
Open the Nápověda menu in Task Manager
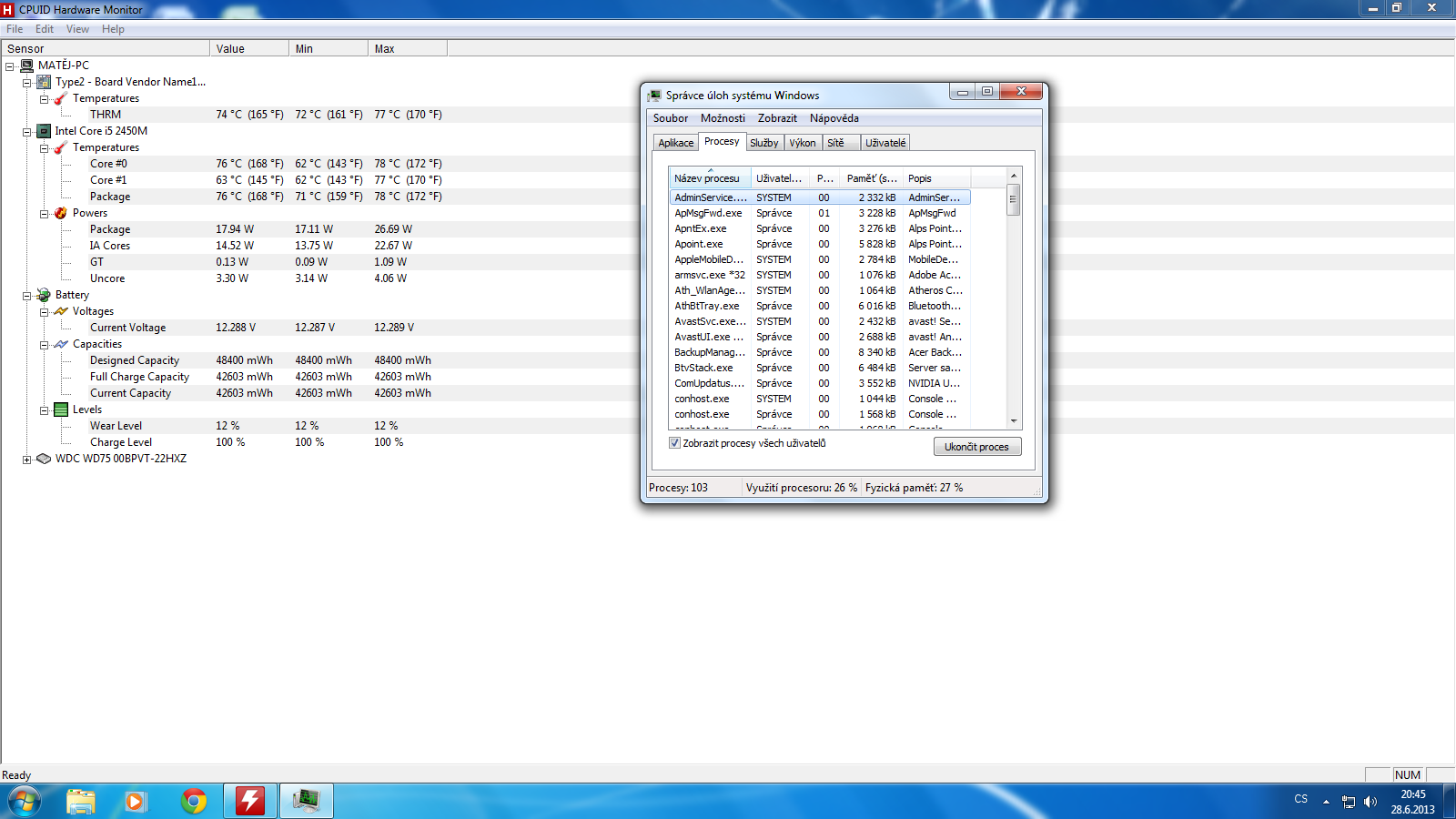coord(834,118)
